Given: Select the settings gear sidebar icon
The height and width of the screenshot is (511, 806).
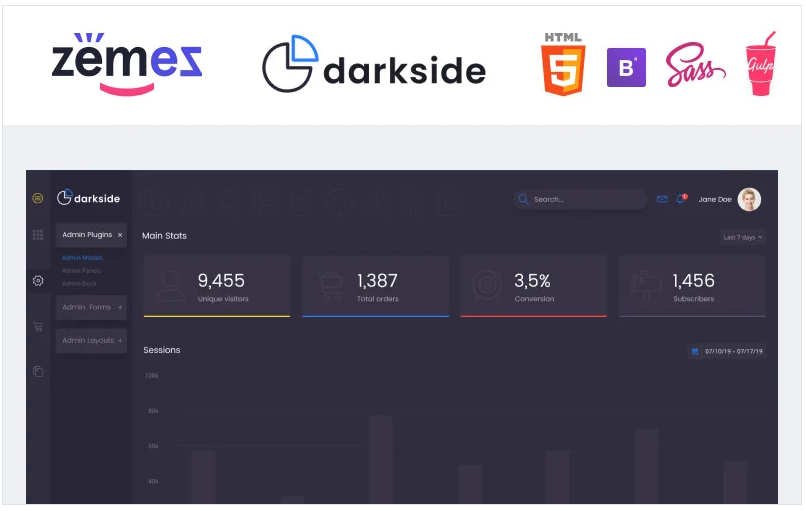Looking at the screenshot, I should 38,281.
